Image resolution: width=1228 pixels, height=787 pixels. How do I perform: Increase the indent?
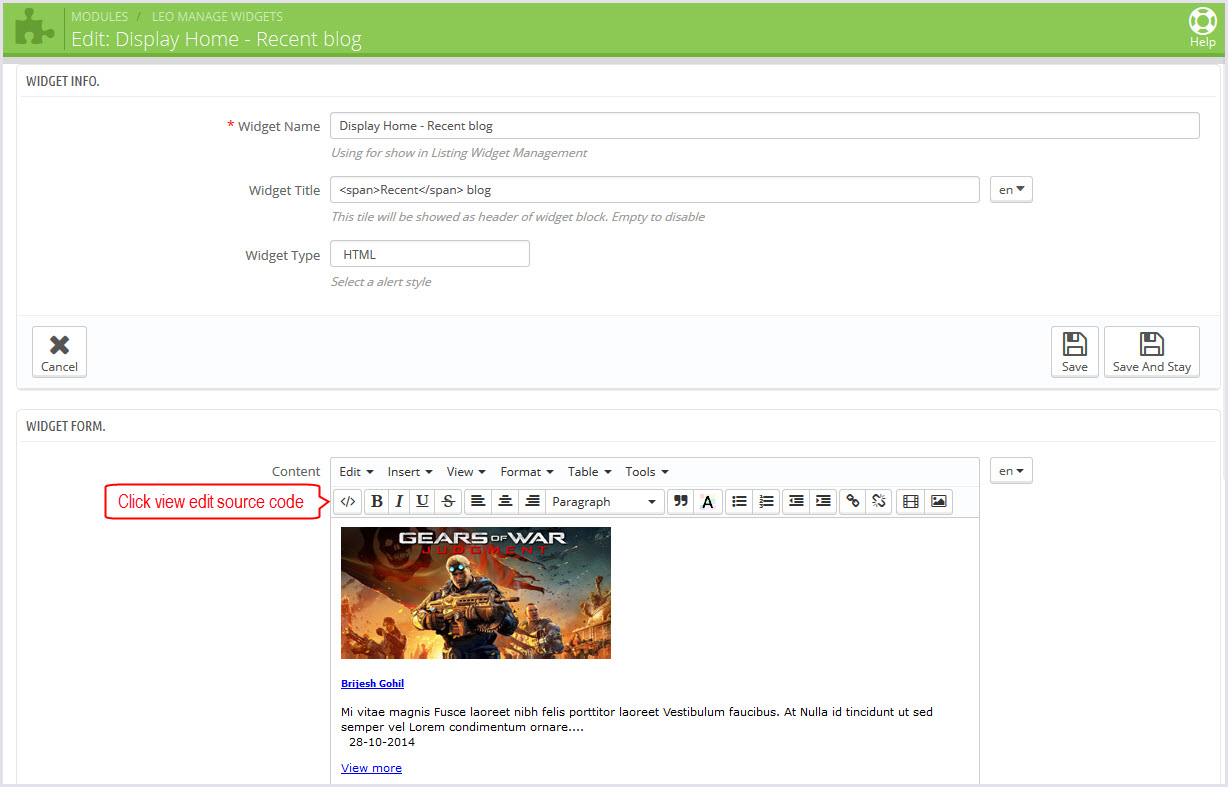[x=823, y=501]
